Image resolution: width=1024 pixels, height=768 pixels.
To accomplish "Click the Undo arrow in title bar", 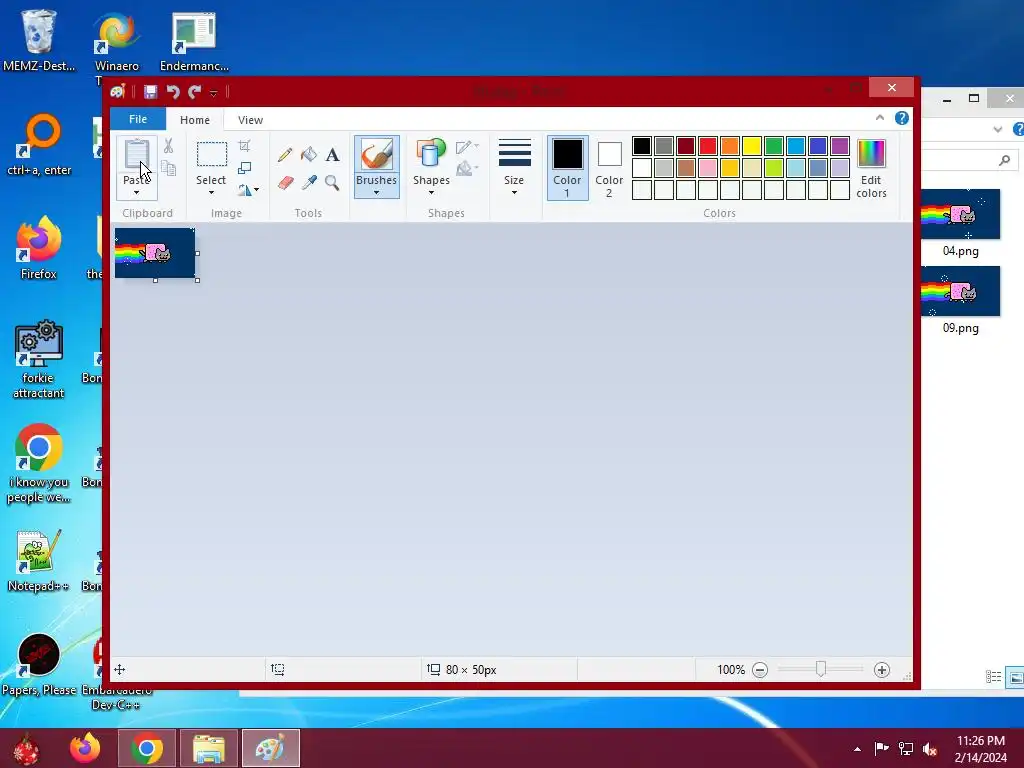I will click(173, 92).
